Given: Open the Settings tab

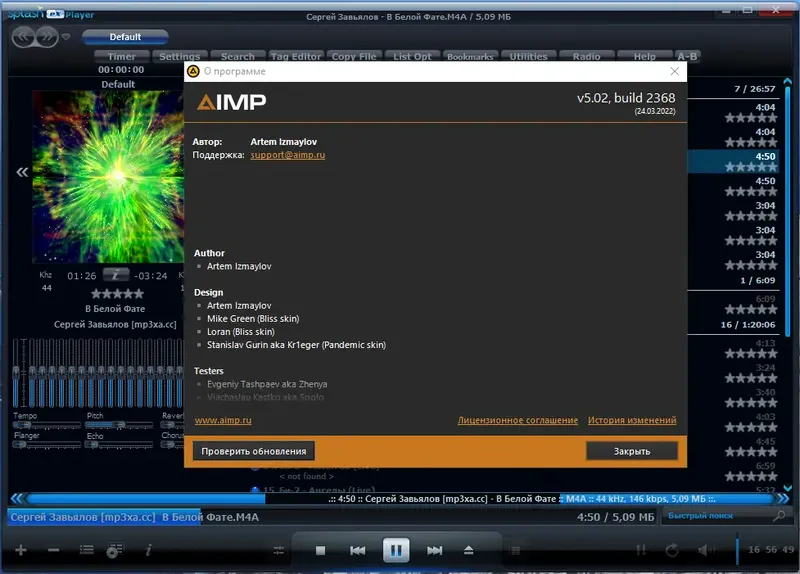Looking at the screenshot, I should click(x=180, y=56).
